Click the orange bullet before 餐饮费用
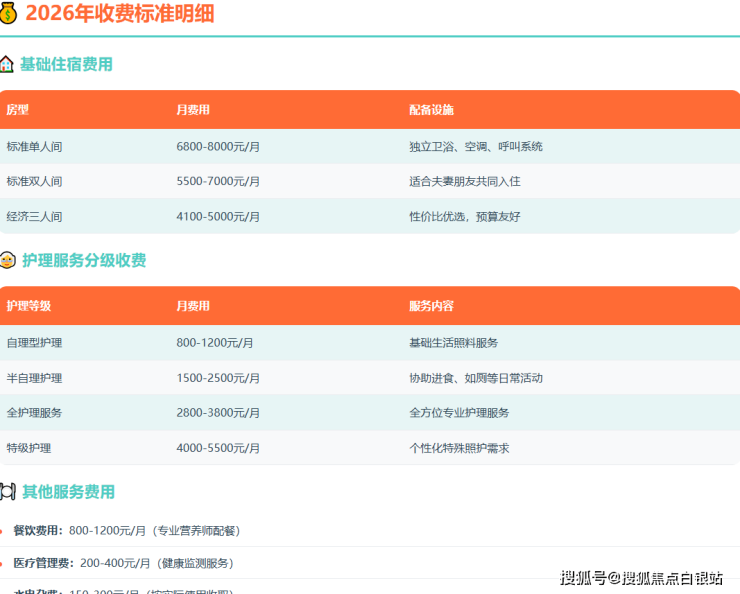Screen dimensions: 740x594 (x=3, y=531)
